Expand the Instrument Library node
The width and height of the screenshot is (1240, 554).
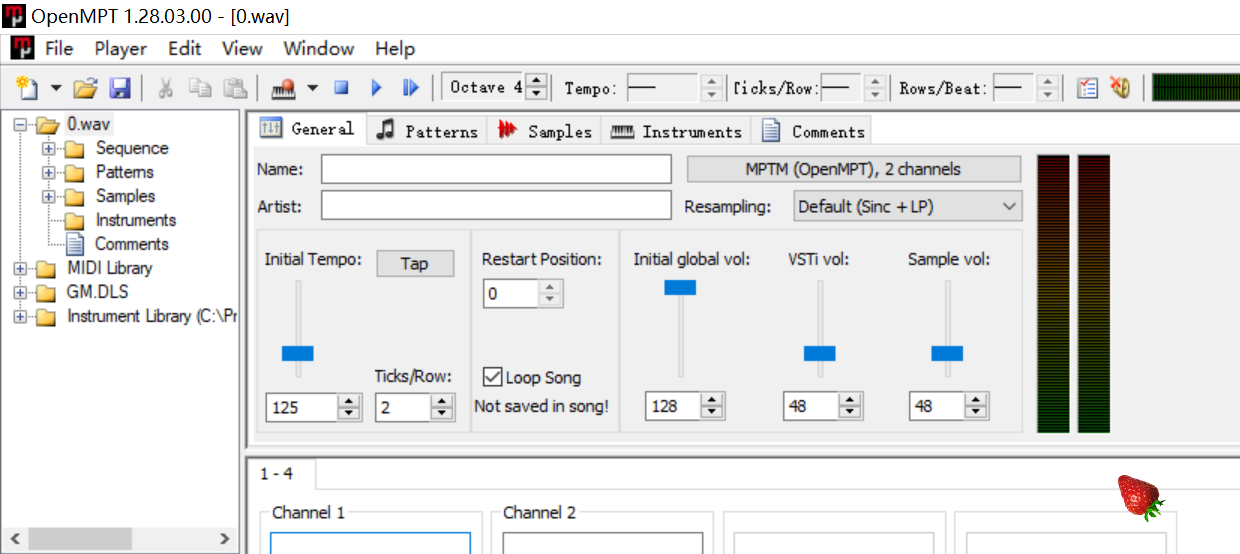point(19,316)
